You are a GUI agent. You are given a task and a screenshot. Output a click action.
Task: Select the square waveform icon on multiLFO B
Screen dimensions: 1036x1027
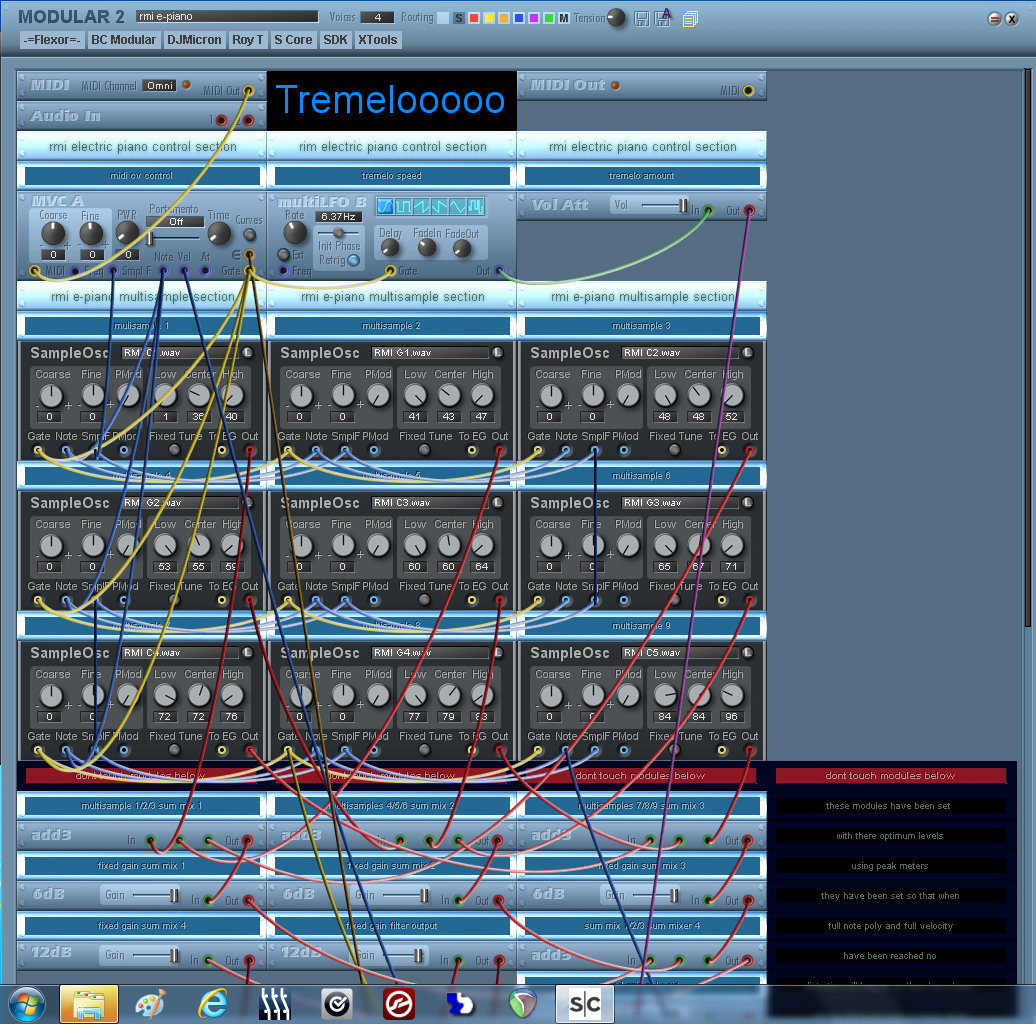(x=403, y=206)
